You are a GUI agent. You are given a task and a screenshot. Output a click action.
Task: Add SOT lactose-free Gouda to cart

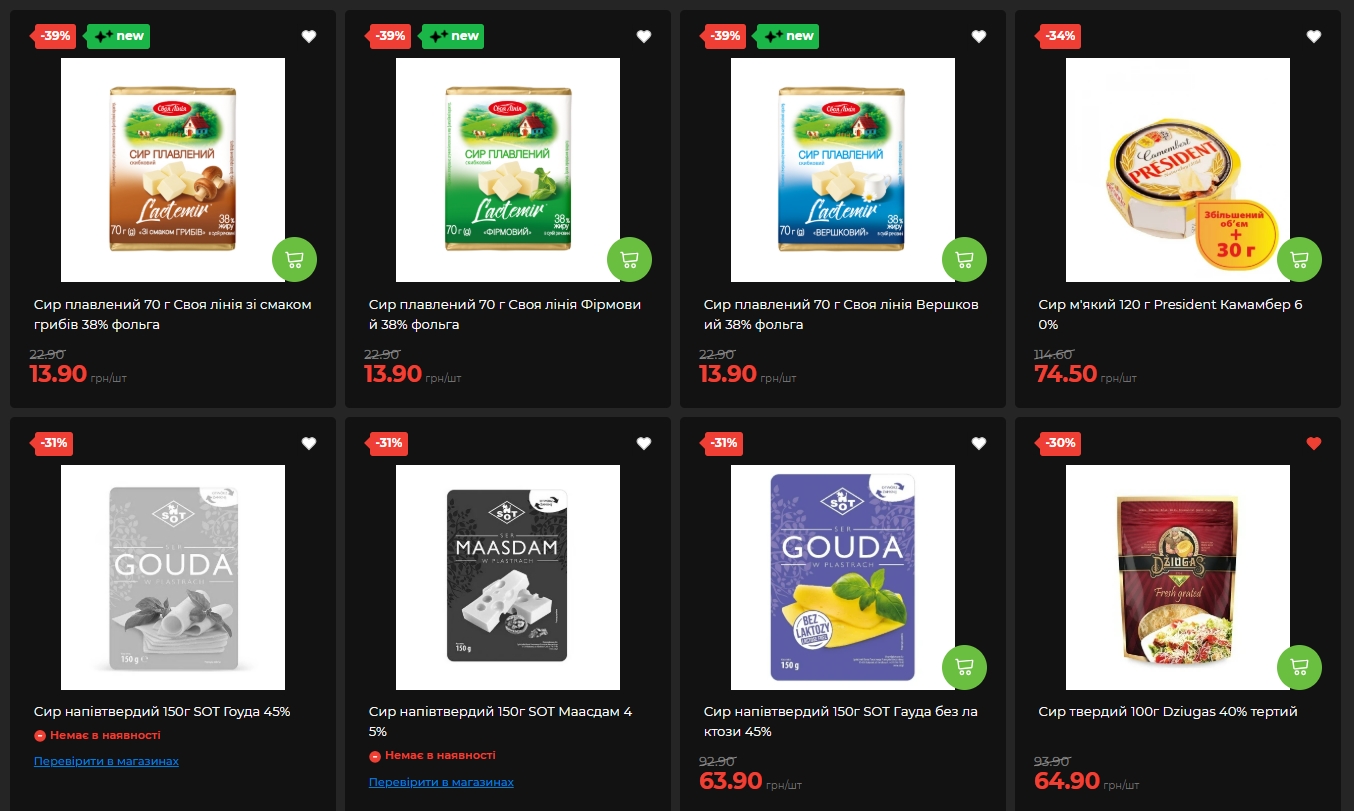pos(964,667)
